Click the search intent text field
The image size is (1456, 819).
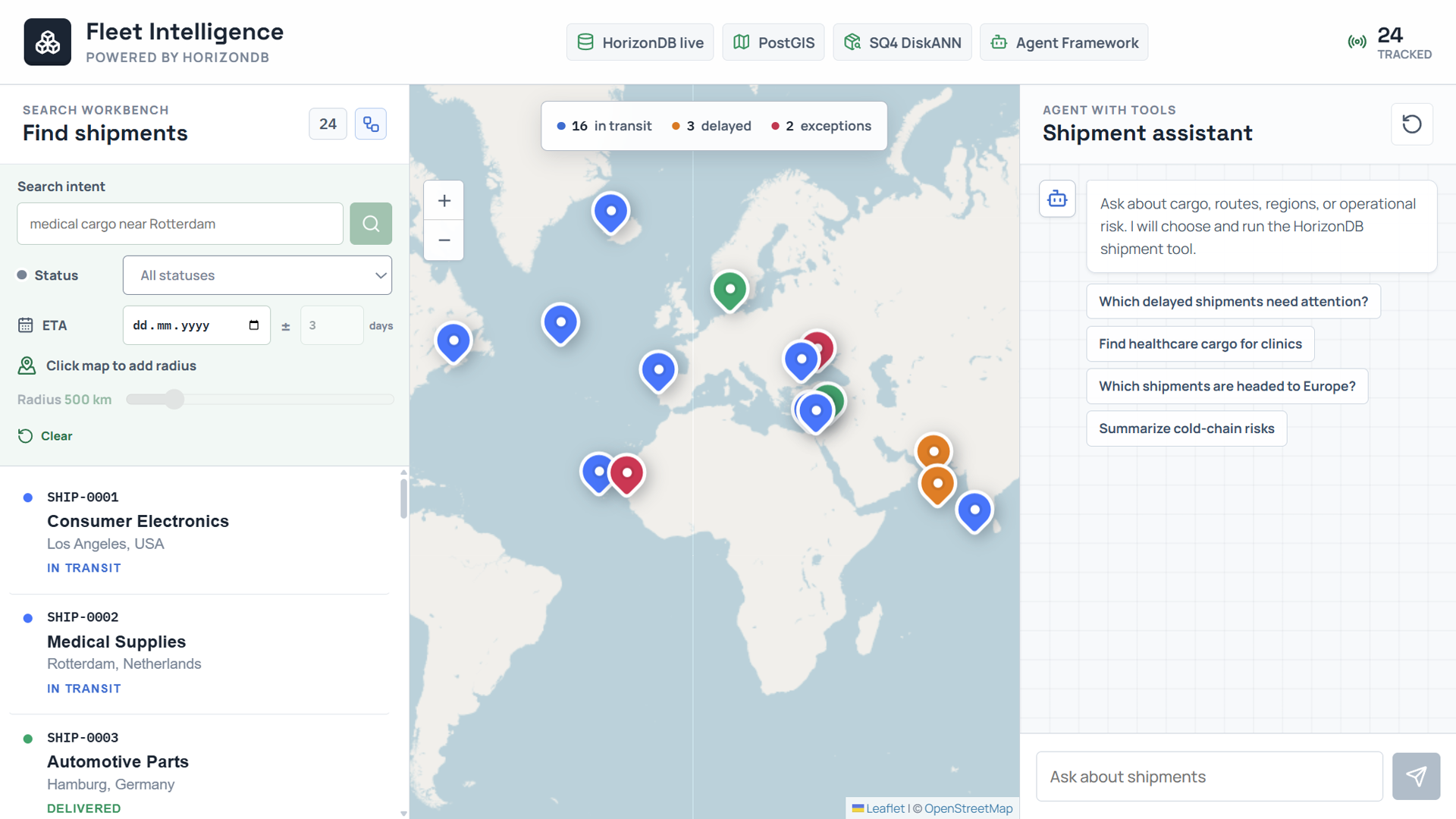(180, 224)
